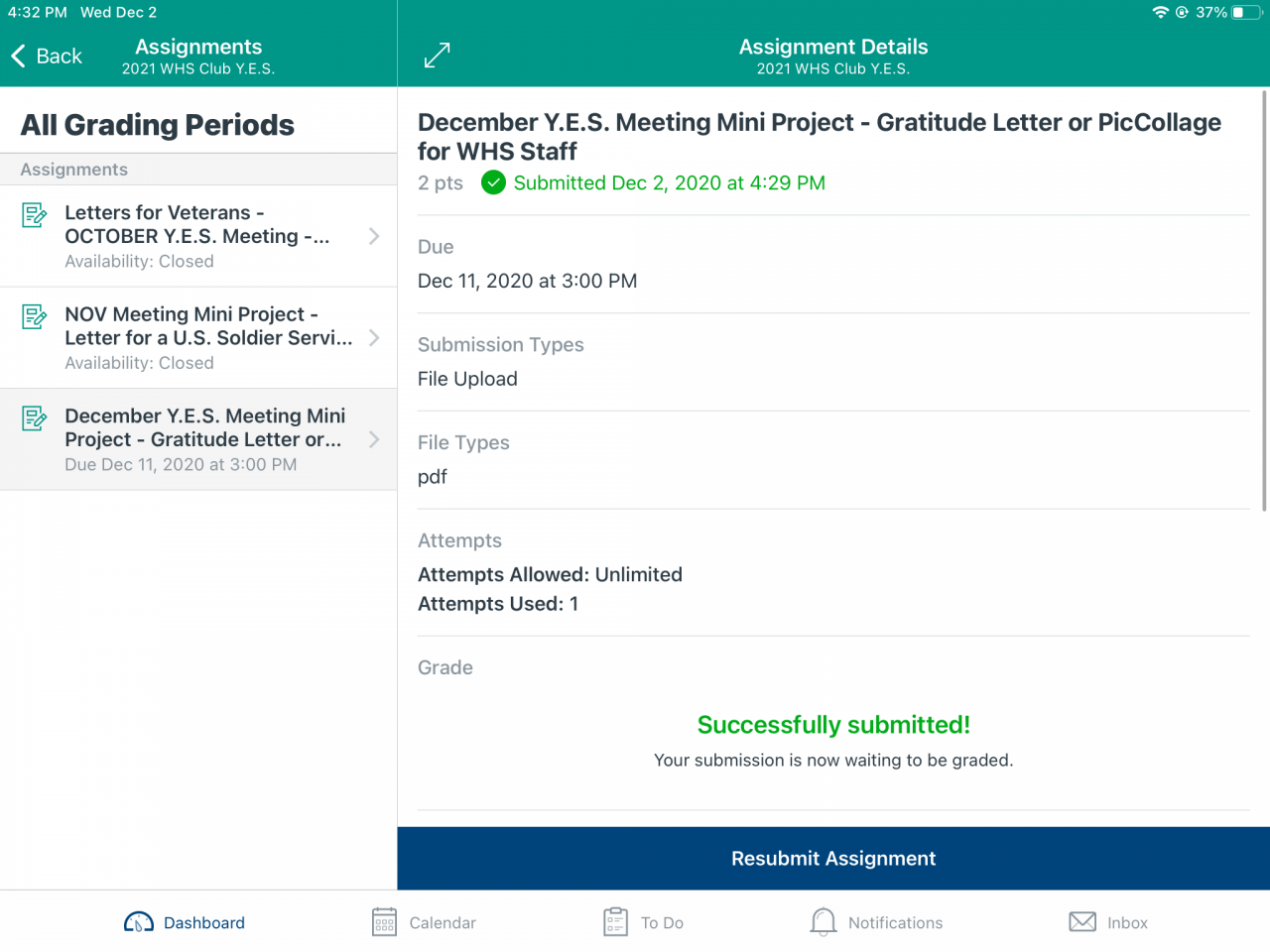
Task: Tap the Wi-Fi status icon
Action: pyautogui.click(x=1160, y=13)
